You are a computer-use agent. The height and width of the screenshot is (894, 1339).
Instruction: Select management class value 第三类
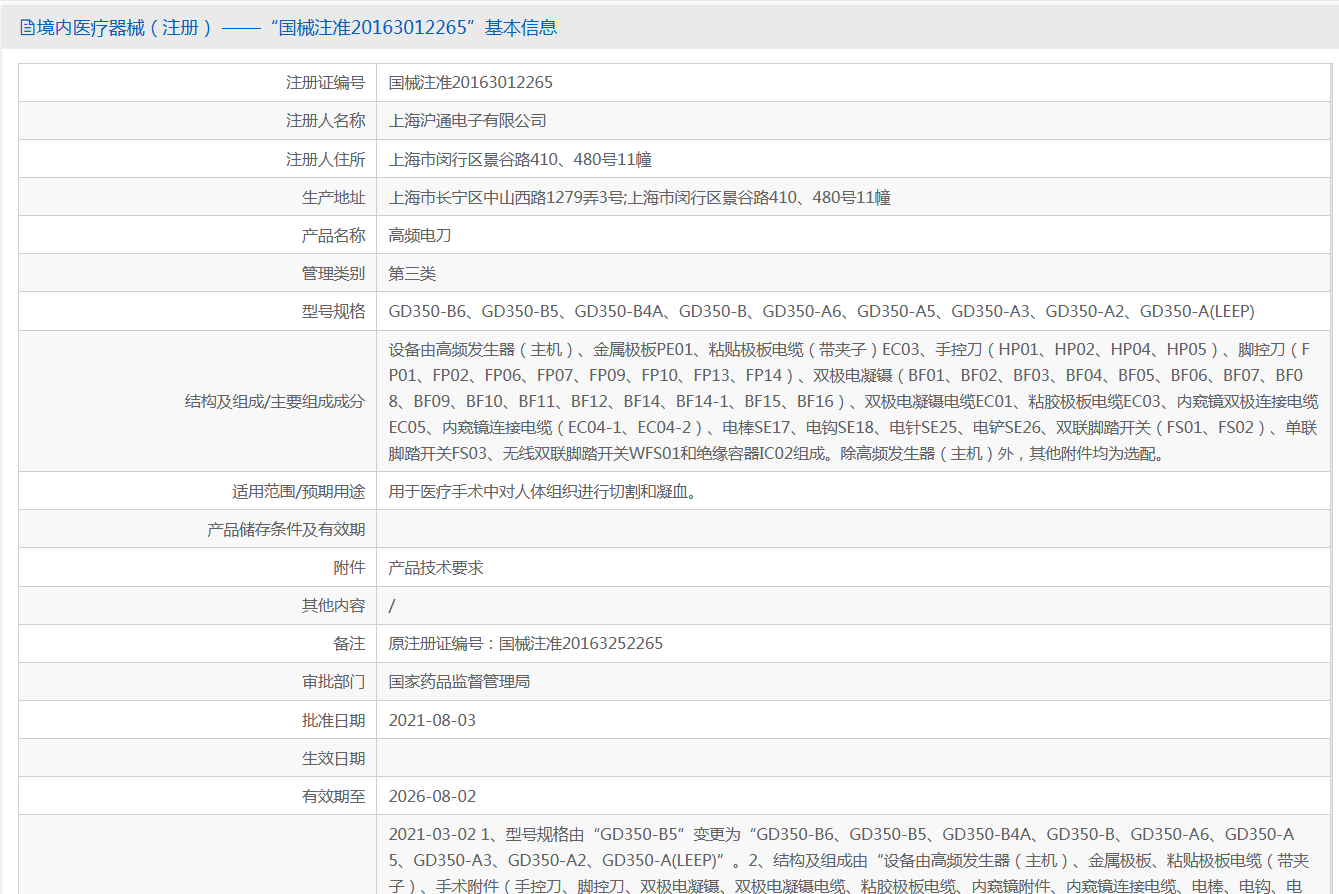click(412, 273)
